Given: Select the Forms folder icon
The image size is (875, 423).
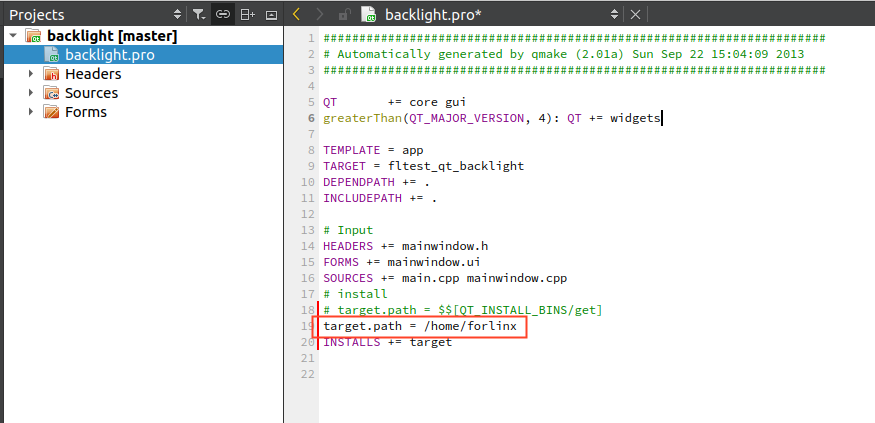Looking at the screenshot, I should click(51, 112).
